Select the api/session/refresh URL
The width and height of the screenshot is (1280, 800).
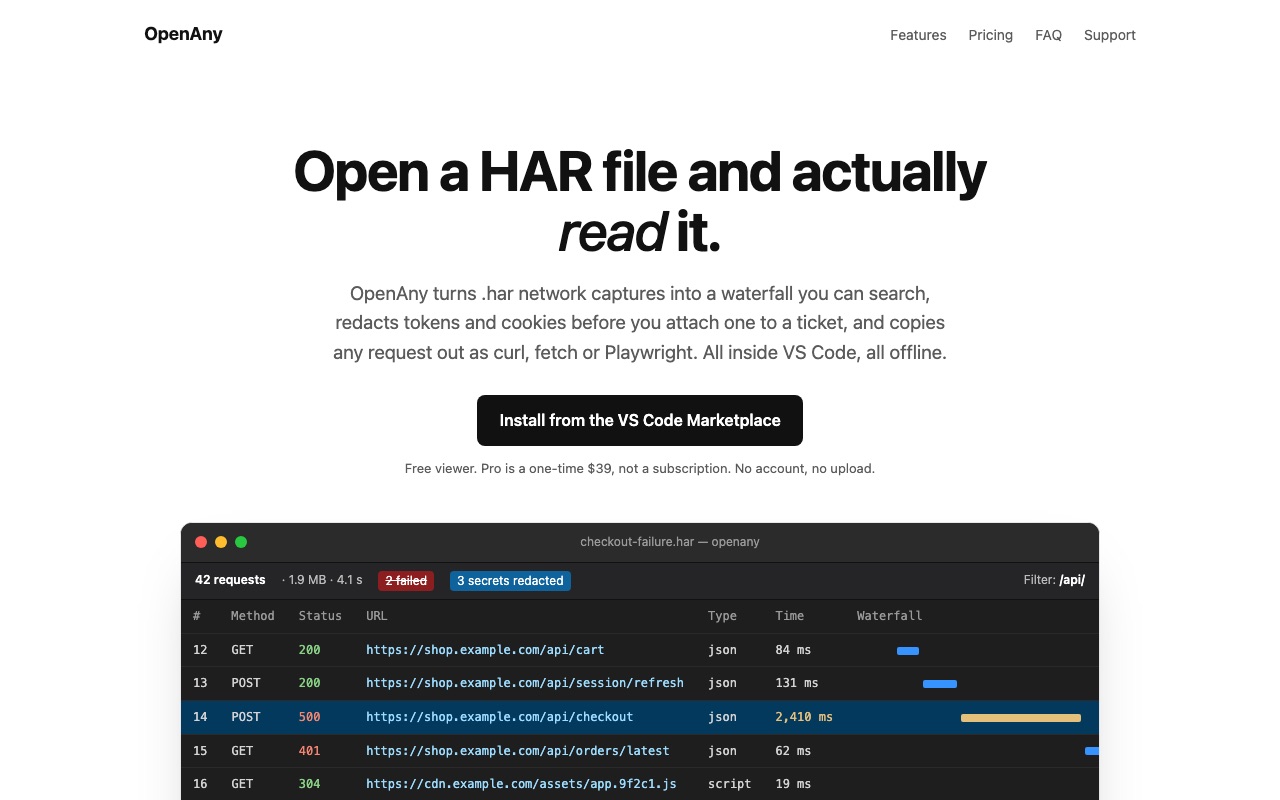tap(525, 683)
